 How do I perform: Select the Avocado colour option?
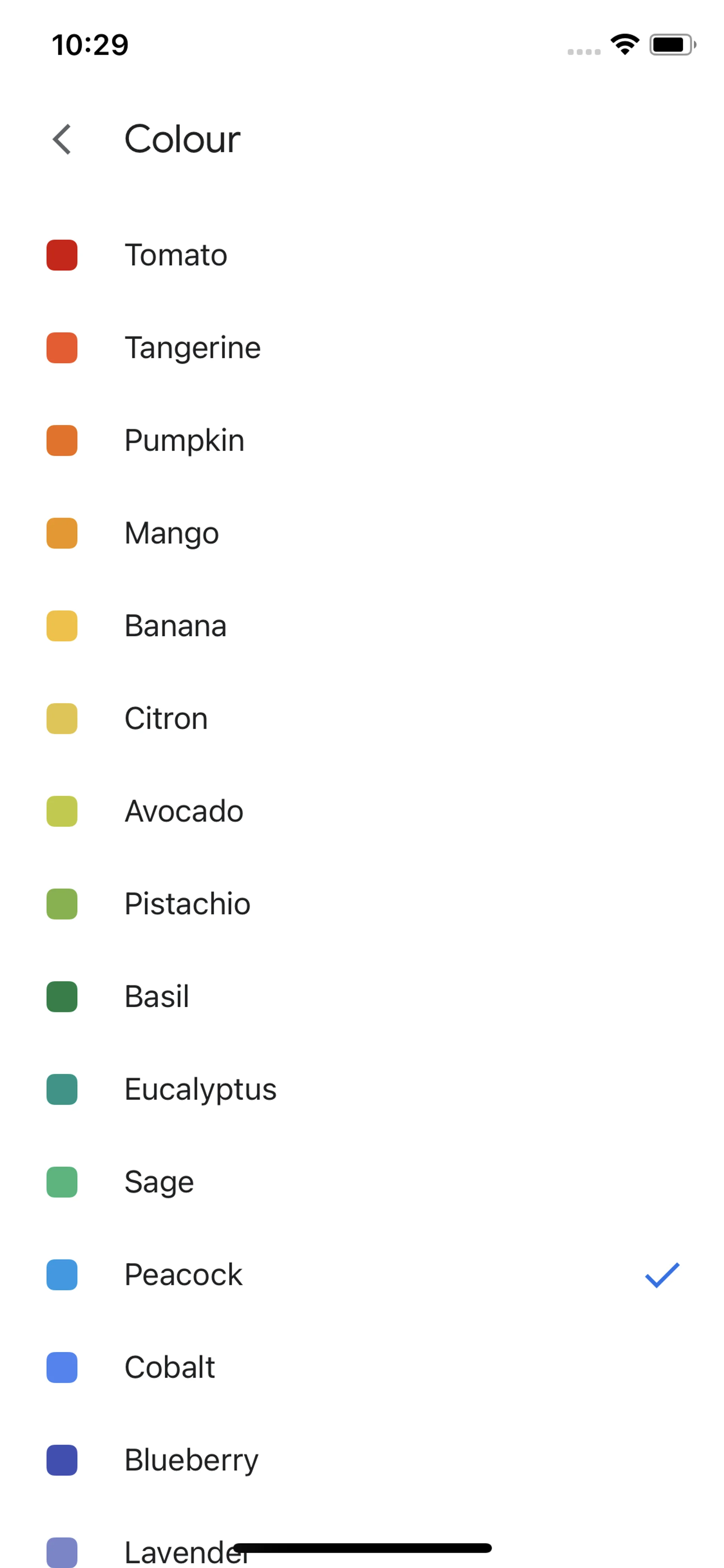click(x=184, y=811)
